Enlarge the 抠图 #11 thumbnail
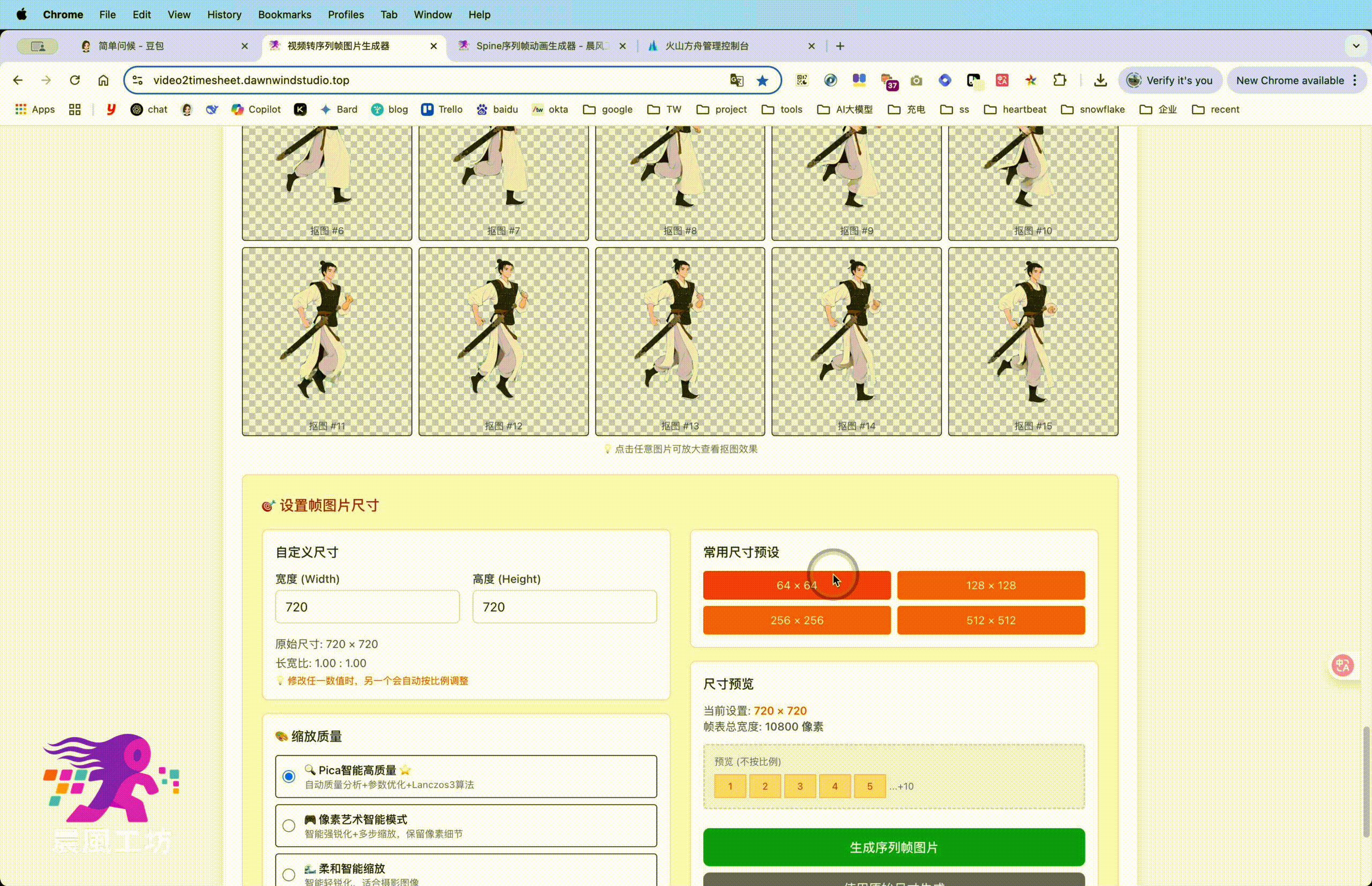 point(327,342)
